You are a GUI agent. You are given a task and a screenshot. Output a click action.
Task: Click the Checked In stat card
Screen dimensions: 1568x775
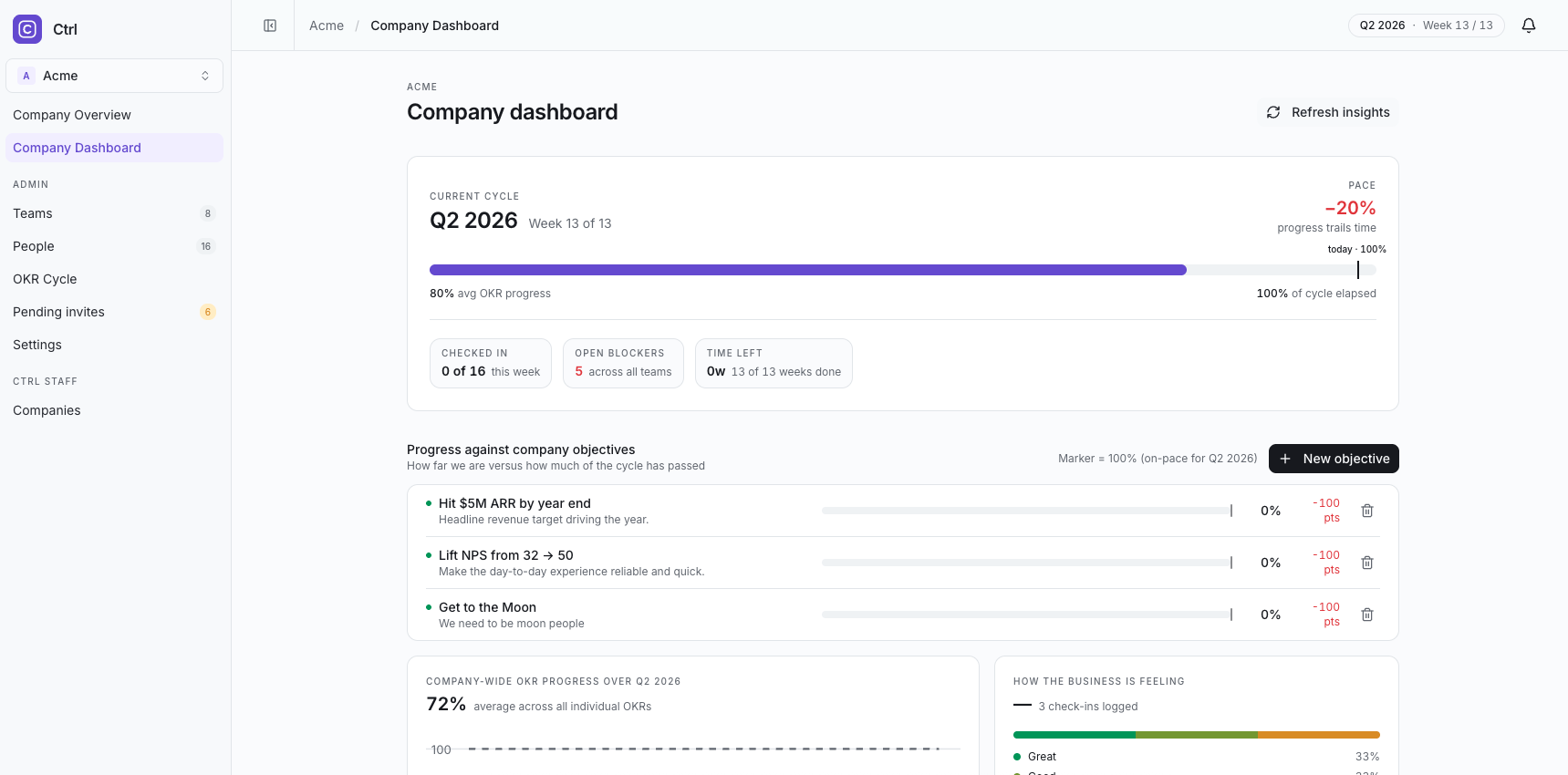pos(491,363)
